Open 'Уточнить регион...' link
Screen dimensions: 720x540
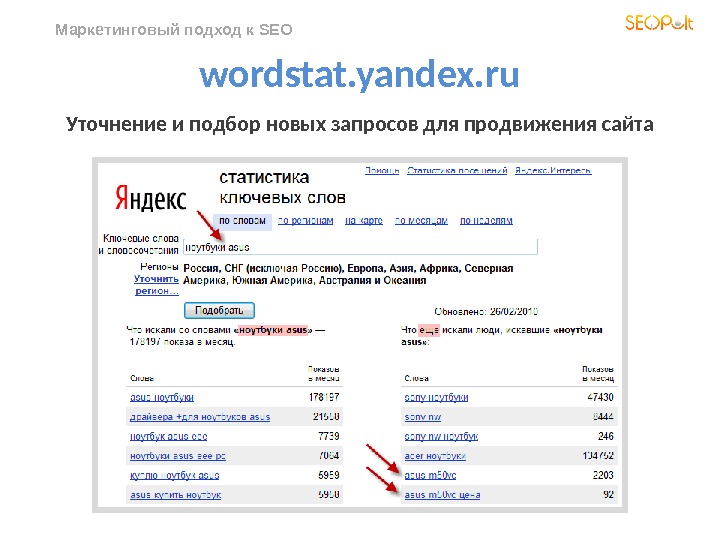coord(157,285)
